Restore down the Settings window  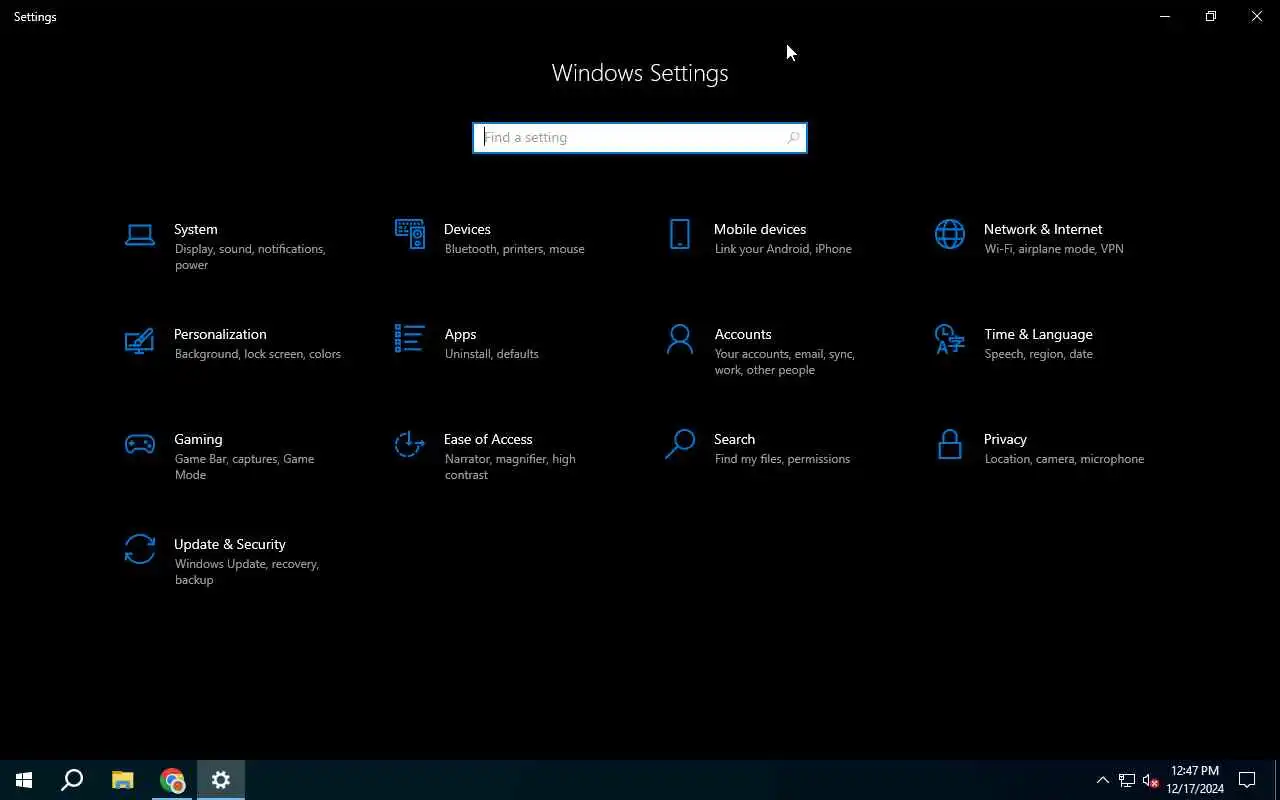[x=1211, y=16]
